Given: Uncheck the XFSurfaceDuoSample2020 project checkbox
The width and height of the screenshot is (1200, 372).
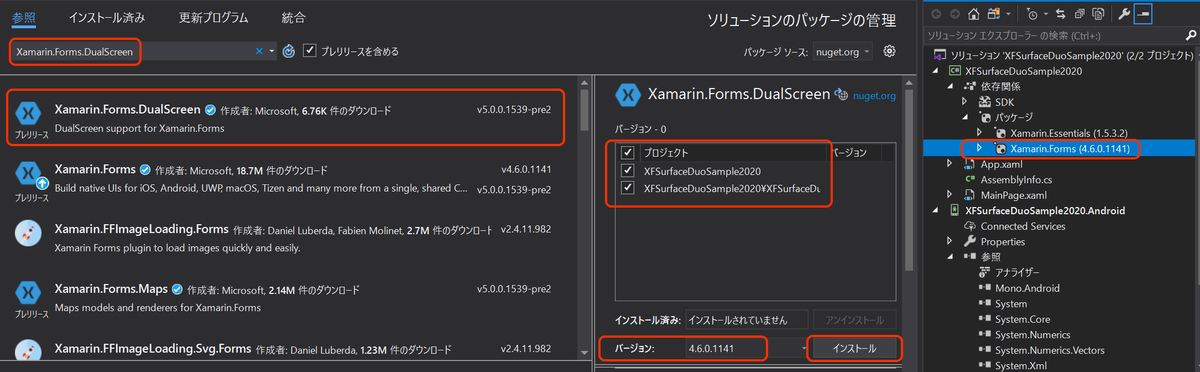Looking at the screenshot, I should pos(628,171).
